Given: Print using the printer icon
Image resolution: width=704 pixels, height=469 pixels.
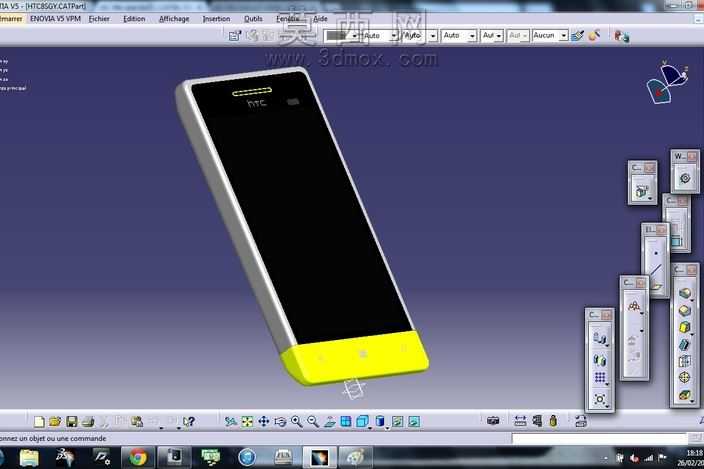Looking at the screenshot, I should click(88, 421).
